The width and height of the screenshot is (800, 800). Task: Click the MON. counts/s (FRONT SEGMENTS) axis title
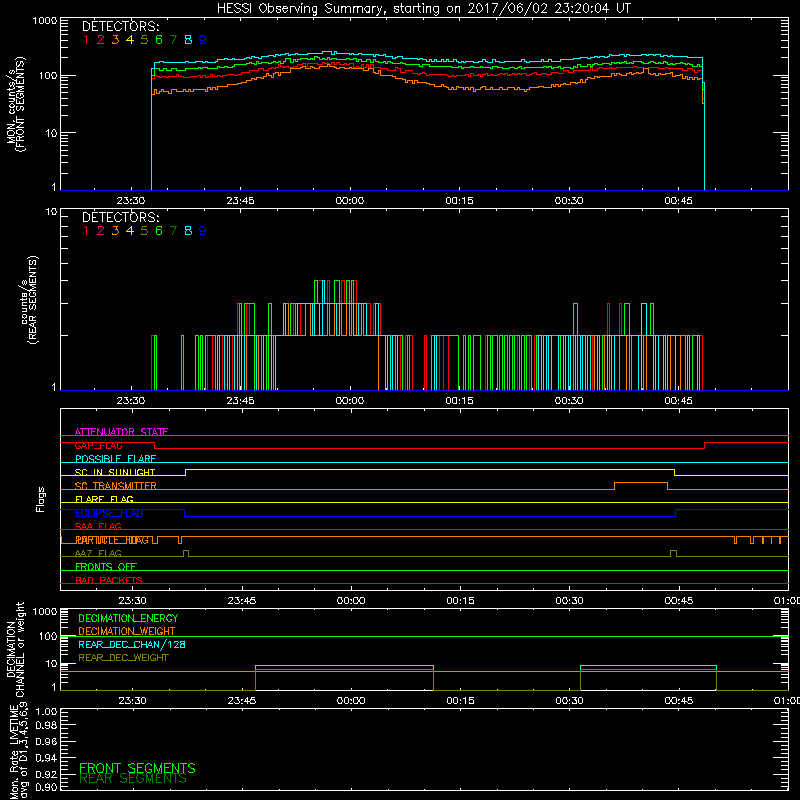tap(15, 104)
